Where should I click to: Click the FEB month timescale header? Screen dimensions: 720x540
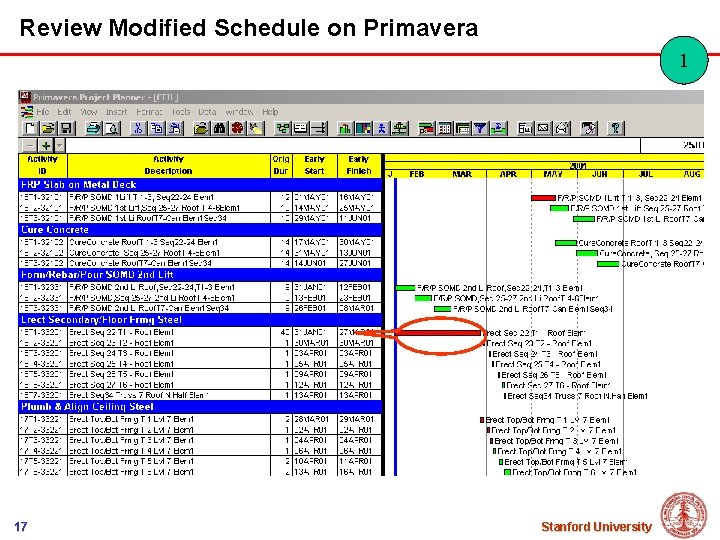coord(416,174)
